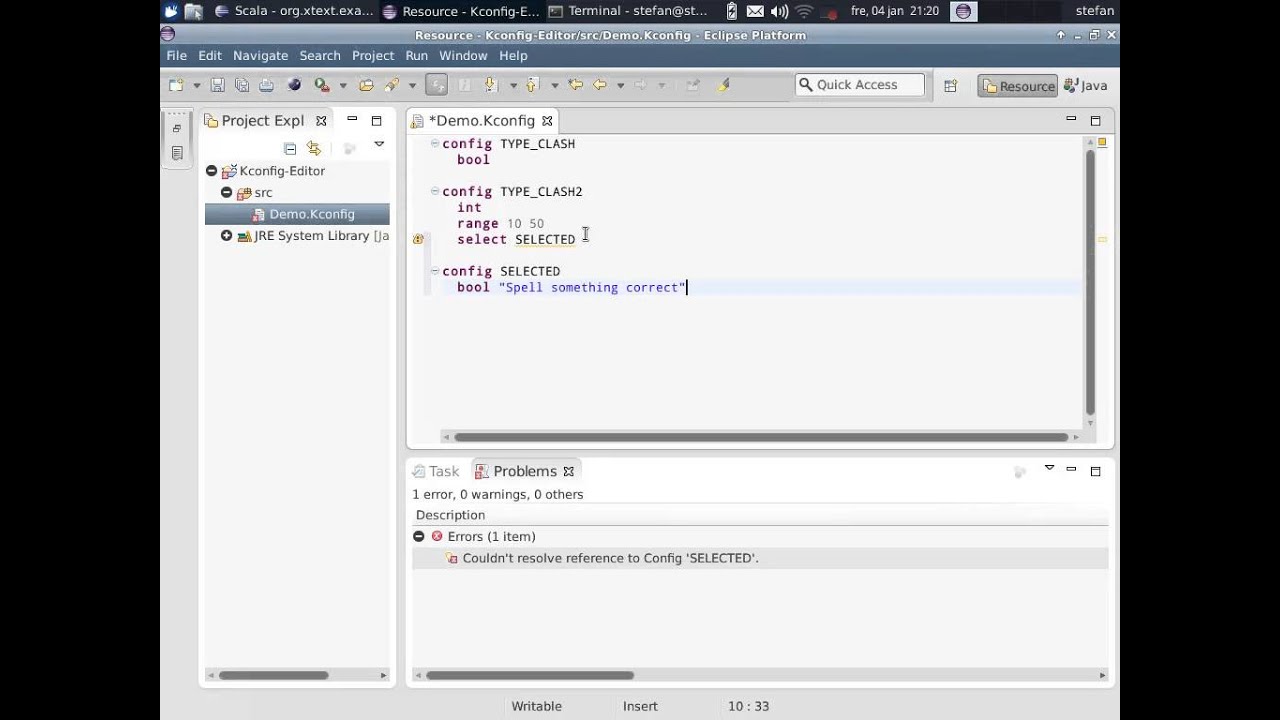
Task: Fold the config SELECTED block
Action: click(x=435, y=271)
